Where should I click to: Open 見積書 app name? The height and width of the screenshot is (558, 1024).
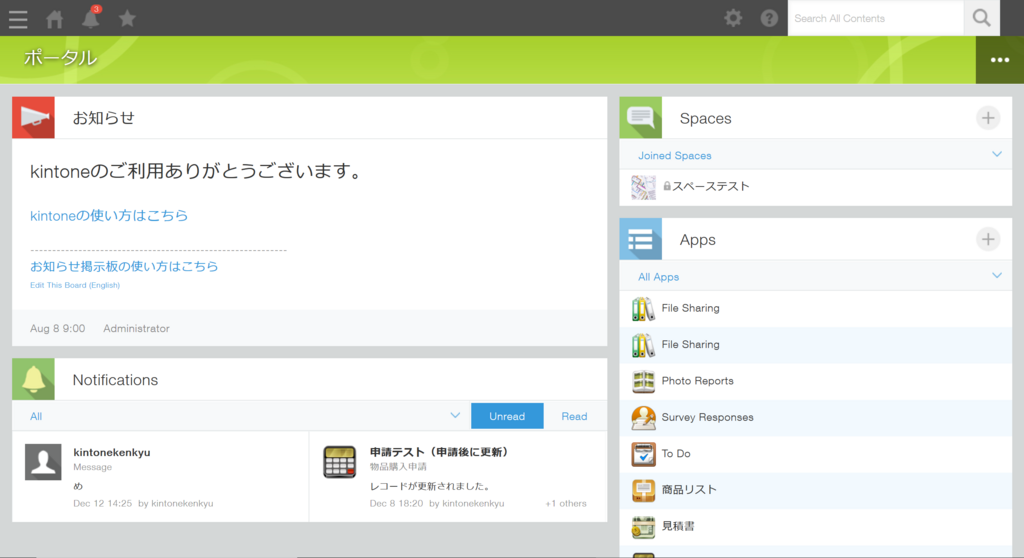678,526
